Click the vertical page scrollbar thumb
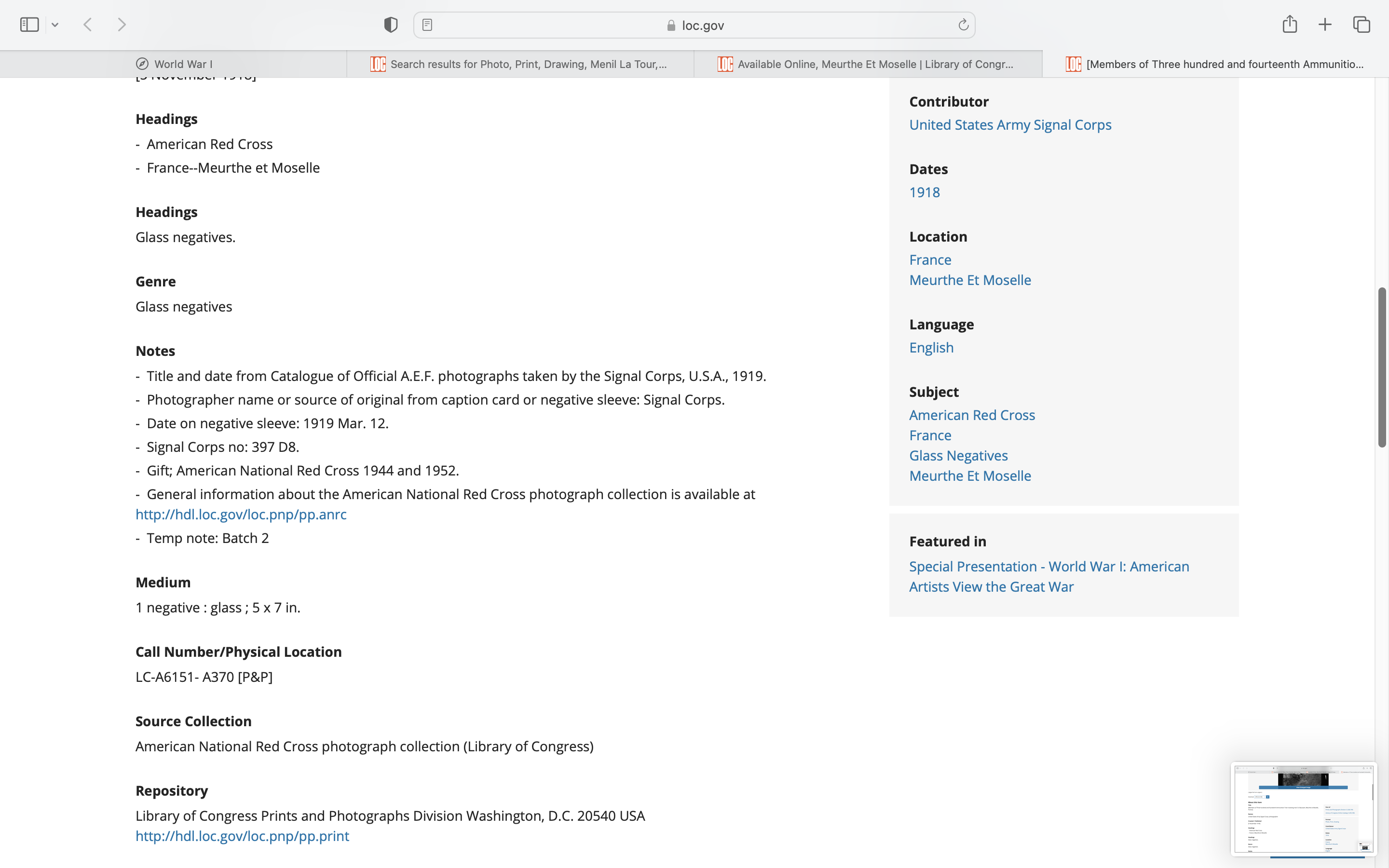Viewport: 1389px width, 868px height. point(1382,367)
